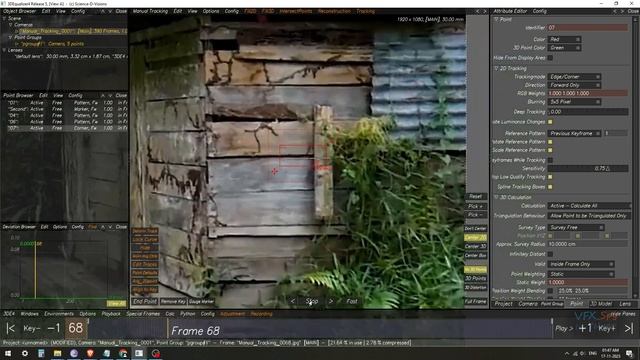Image resolution: width=640 pixels, height=360 pixels.
Task: Click the next-frame > arrow under the viewport
Action: click(331, 301)
